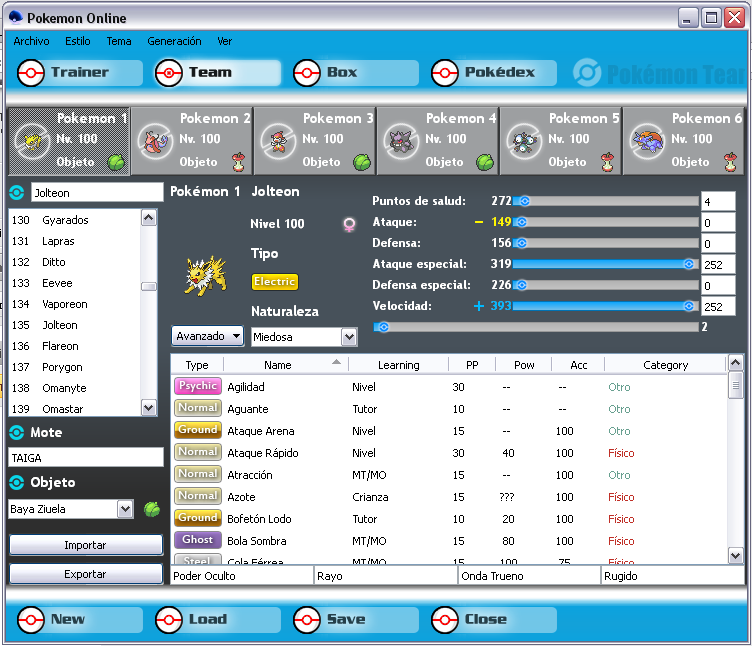Click the Pokemon Online app icon in title bar

pyautogui.click(x=15, y=18)
